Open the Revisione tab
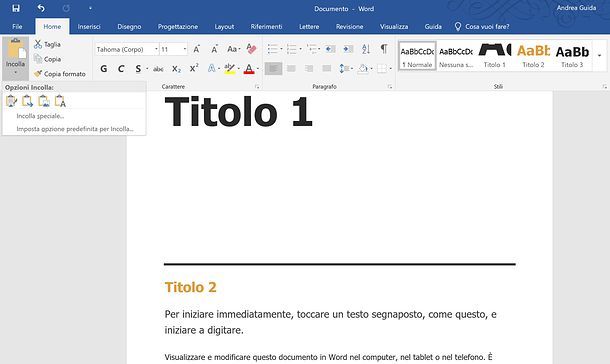610x364 pixels. 350,26
